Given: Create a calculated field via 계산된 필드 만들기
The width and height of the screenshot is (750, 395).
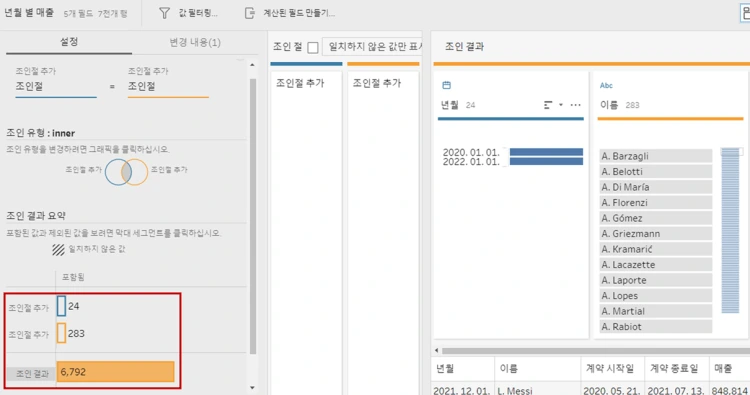Looking at the screenshot, I should pyautogui.click(x=299, y=13).
